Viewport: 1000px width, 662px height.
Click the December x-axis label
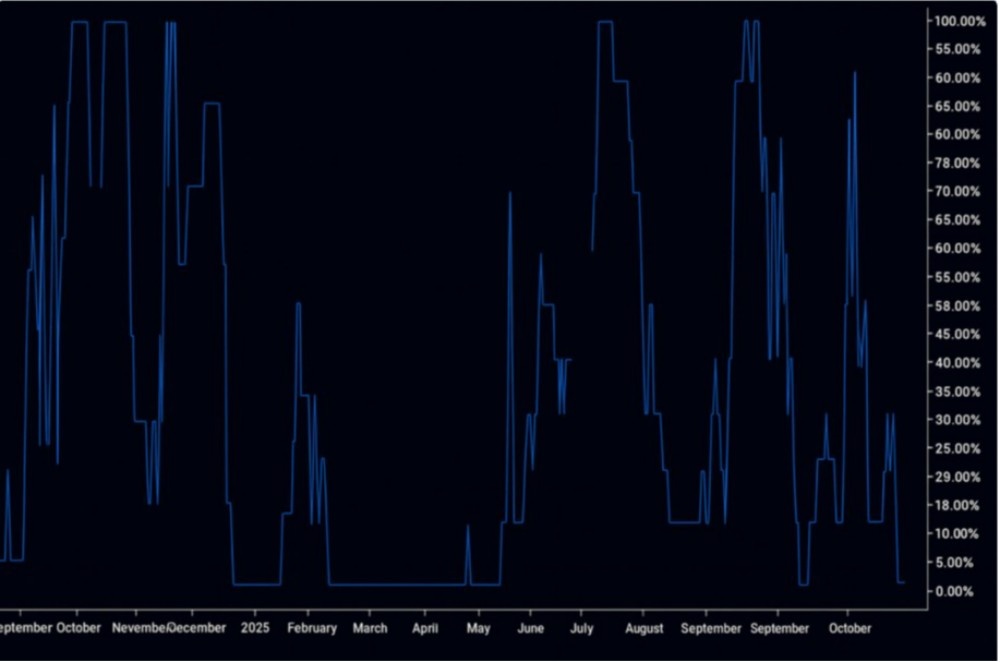click(197, 628)
